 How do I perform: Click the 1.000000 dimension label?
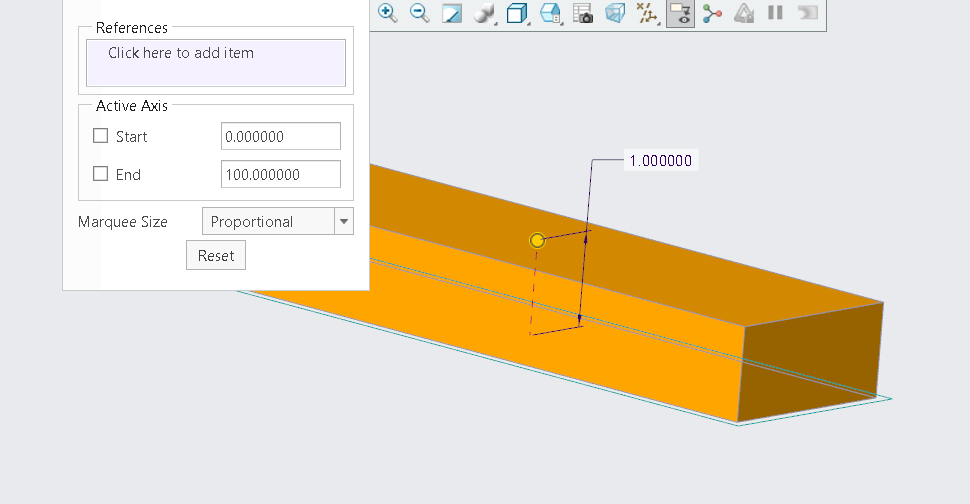click(661, 161)
